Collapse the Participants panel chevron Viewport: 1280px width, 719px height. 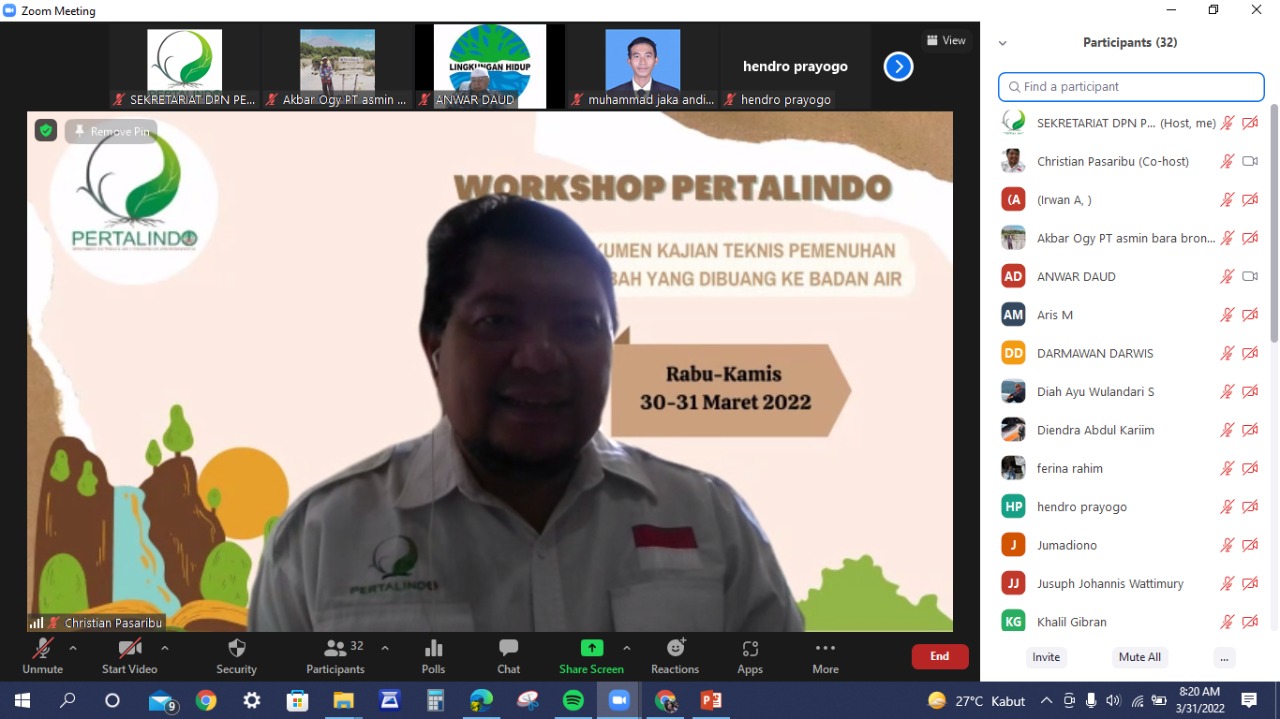(x=1002, y=43)
